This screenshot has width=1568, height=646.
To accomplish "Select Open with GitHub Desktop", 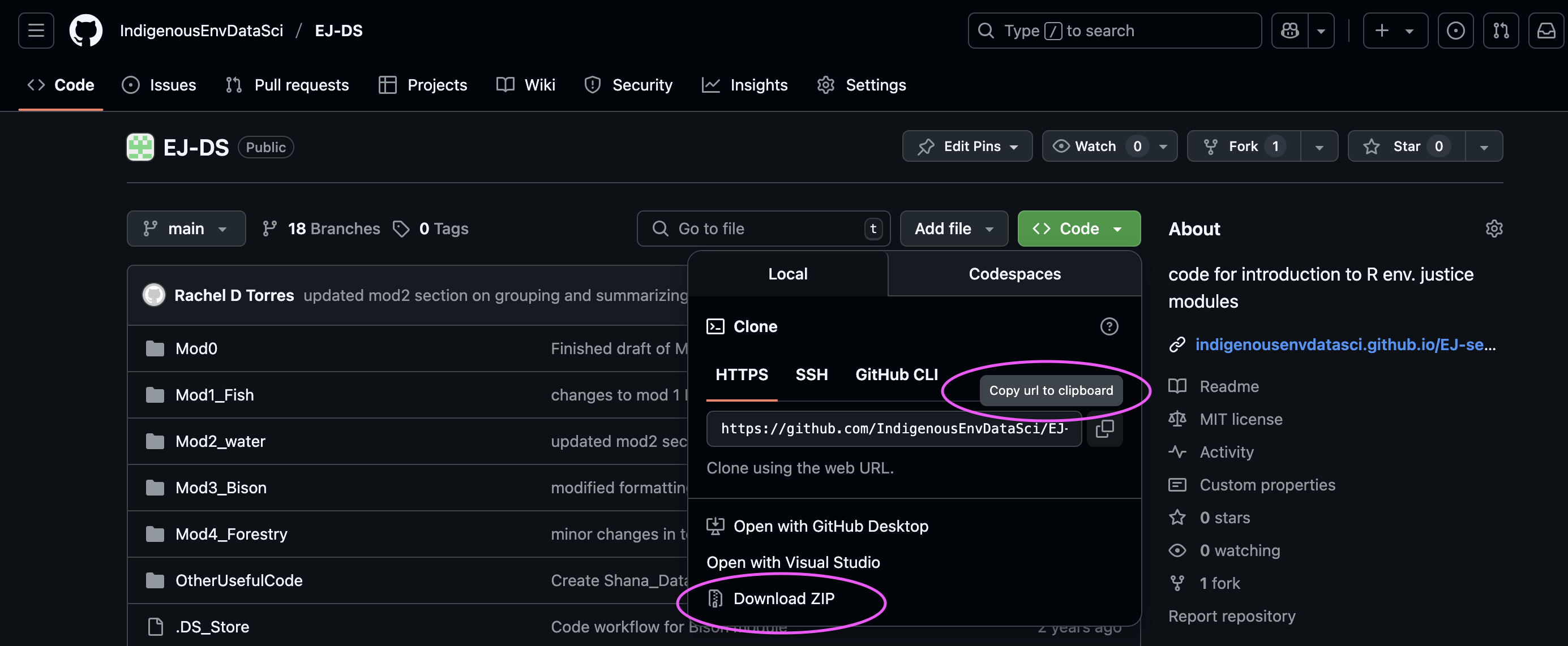I will (817, 526).
